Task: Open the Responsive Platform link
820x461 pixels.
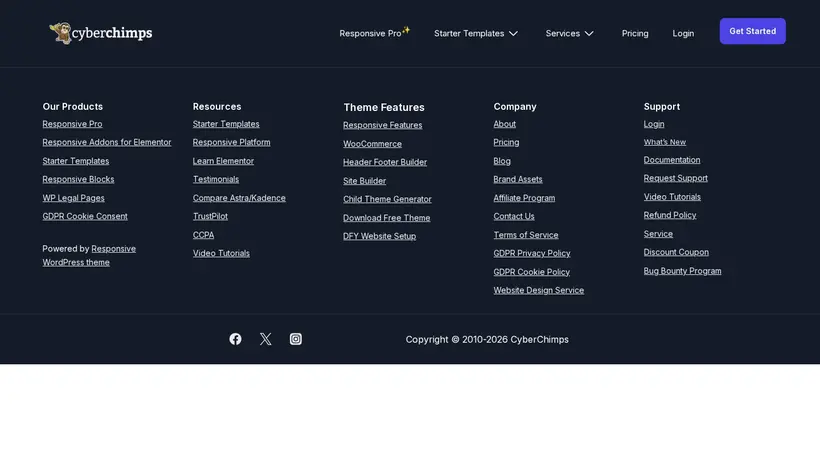Action: tap(232, 142)
